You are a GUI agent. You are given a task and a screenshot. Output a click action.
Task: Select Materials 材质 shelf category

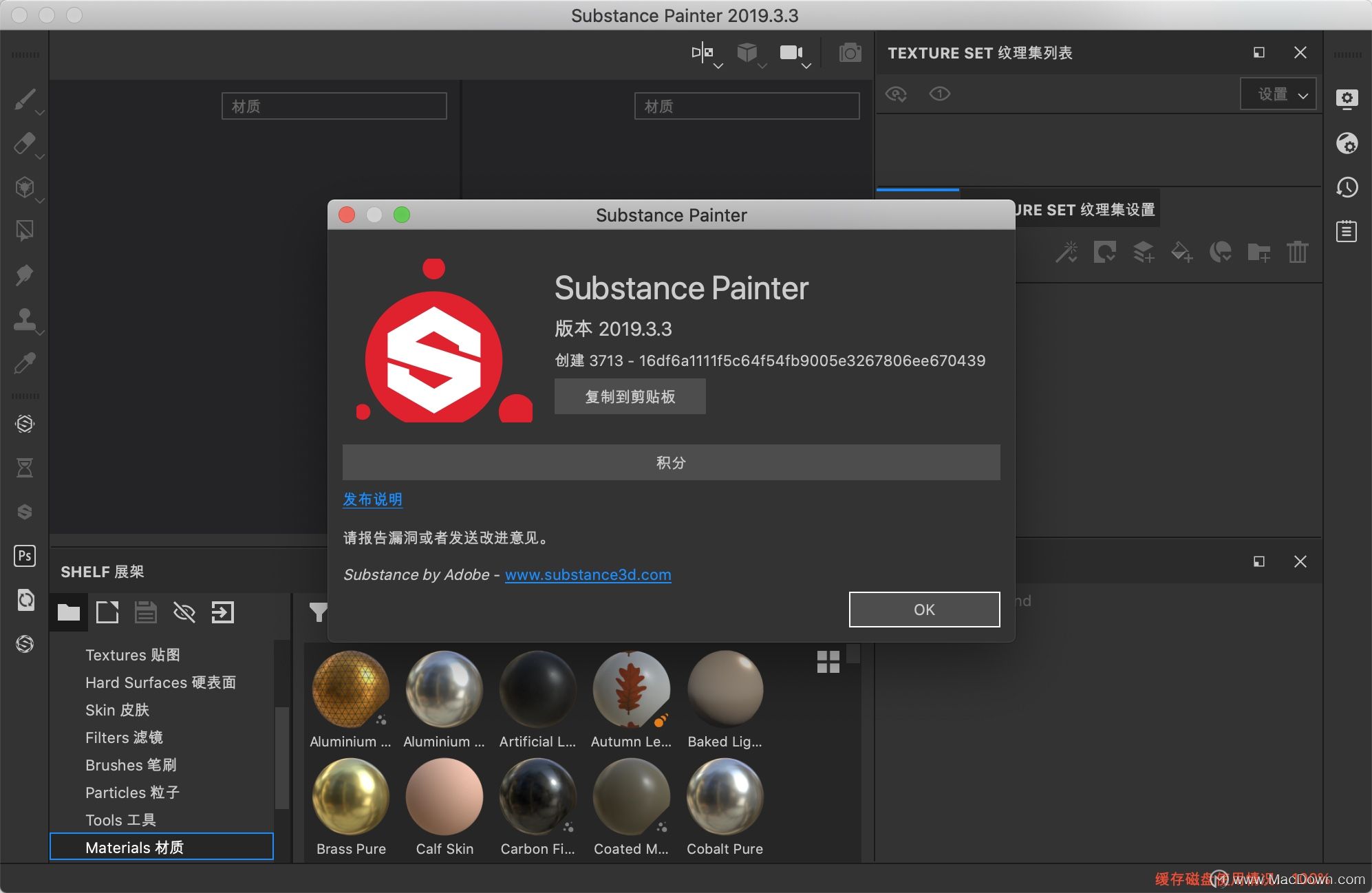(x=162, y=847)
